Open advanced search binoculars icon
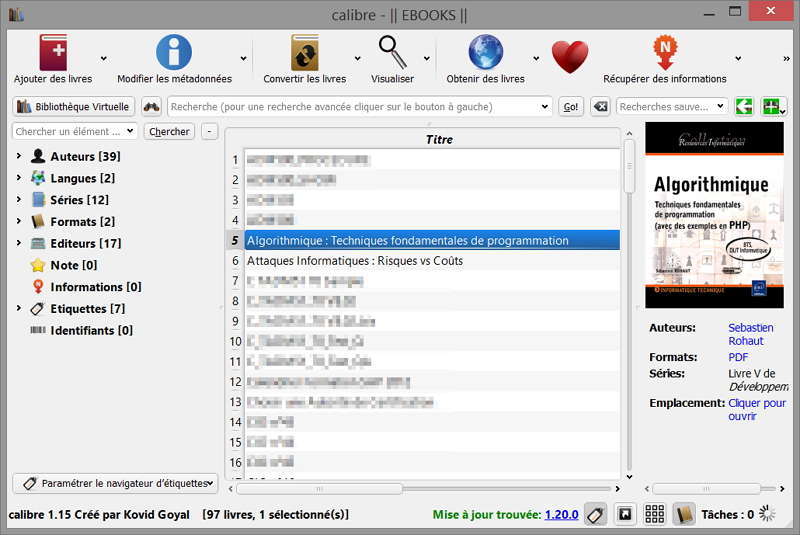This screenshot has height=535, width=800. coord(152,107)
